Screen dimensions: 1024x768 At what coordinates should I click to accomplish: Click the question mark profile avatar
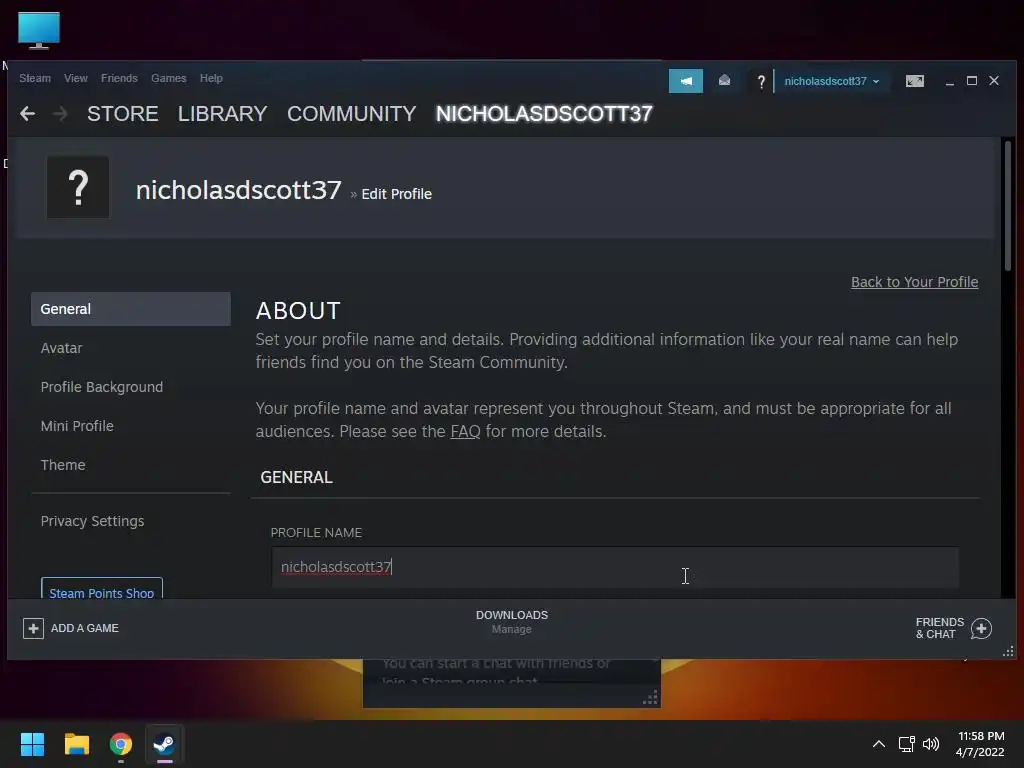[78, 187]
